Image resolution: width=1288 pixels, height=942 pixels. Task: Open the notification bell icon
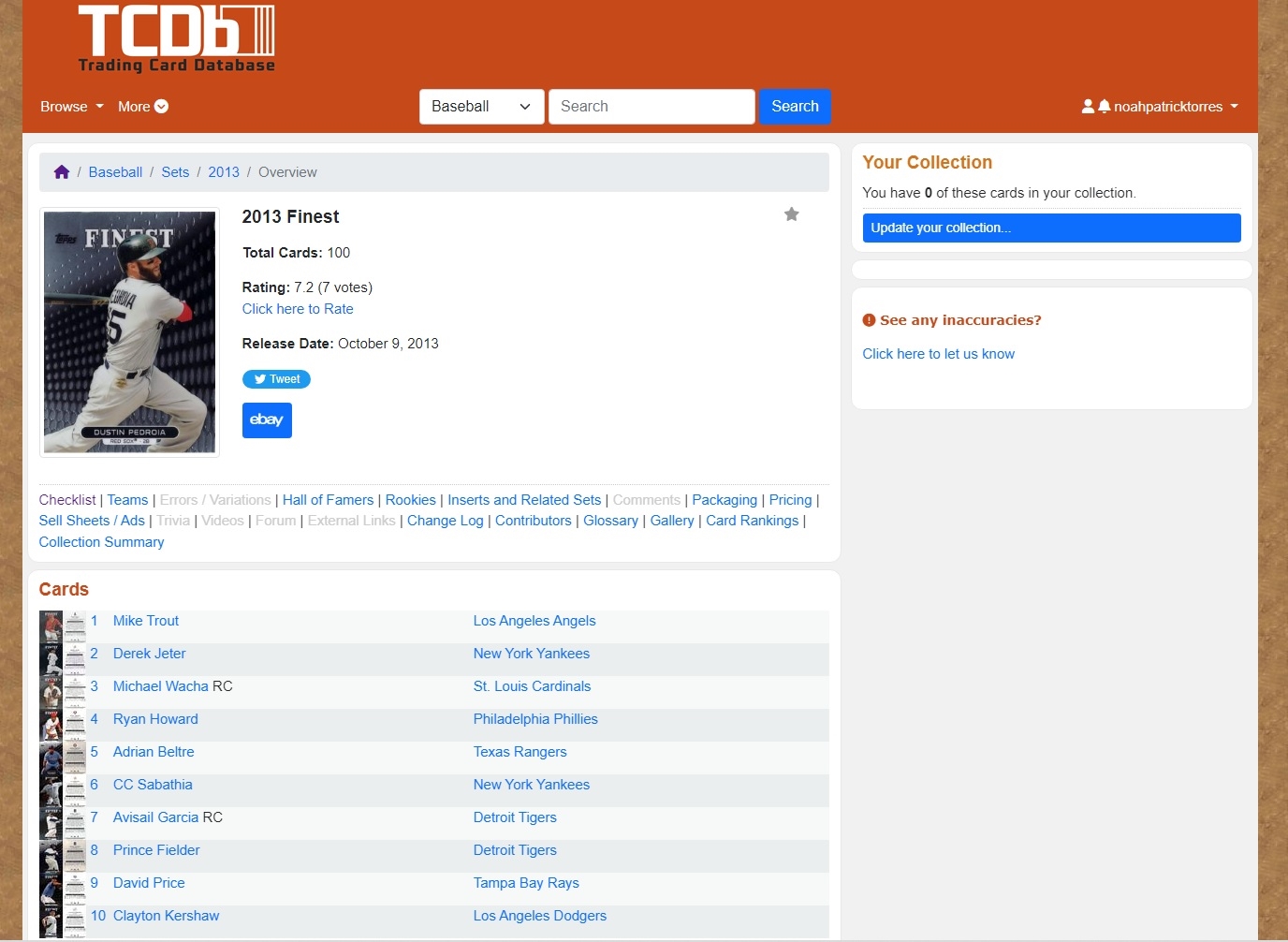(x=1105, y=107)
